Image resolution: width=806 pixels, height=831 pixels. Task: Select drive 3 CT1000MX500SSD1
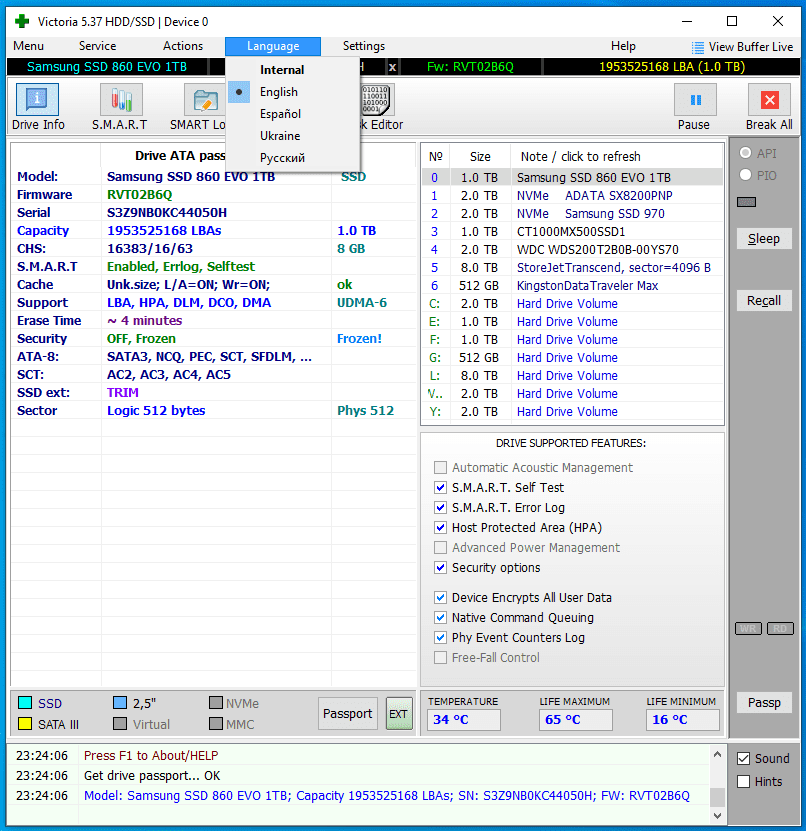[x=572, y=232]
